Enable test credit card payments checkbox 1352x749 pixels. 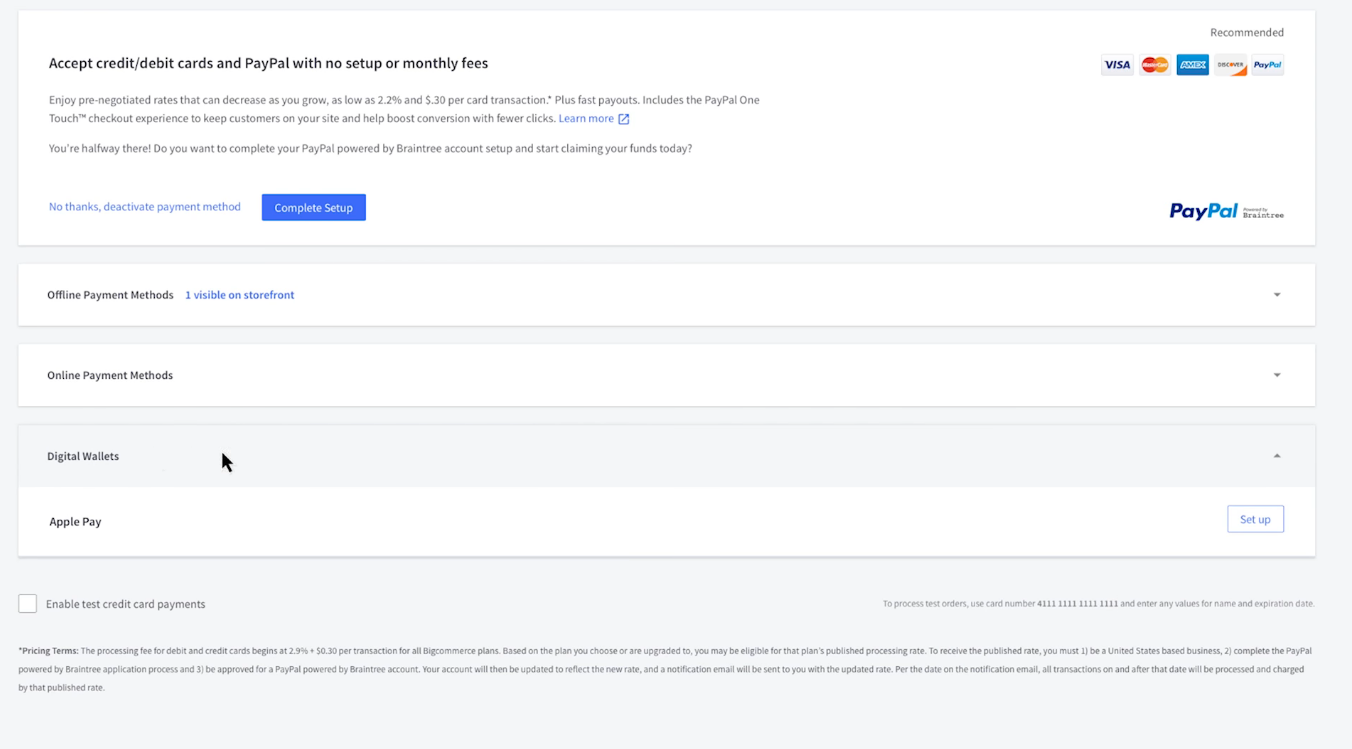click(28, 604)
